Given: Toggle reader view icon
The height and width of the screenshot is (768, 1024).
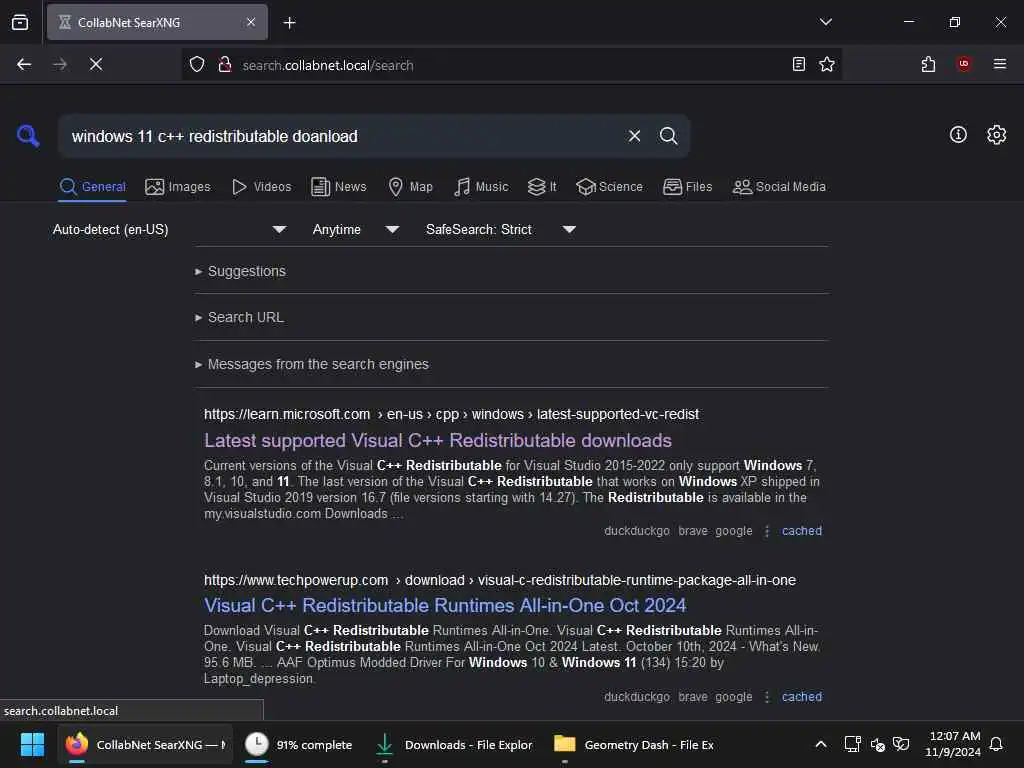Looking at the screenshot, I should click(x=798, y=64).
